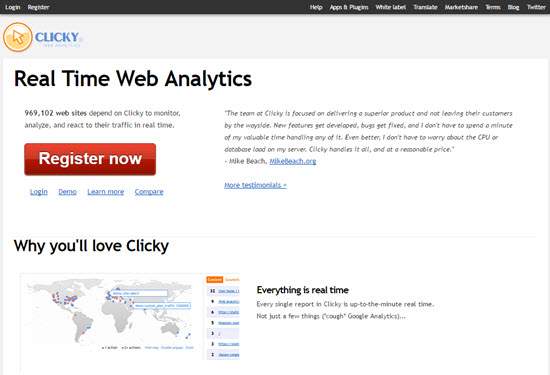
Task: Click the Compare link
Action: (x=149, y=192)
